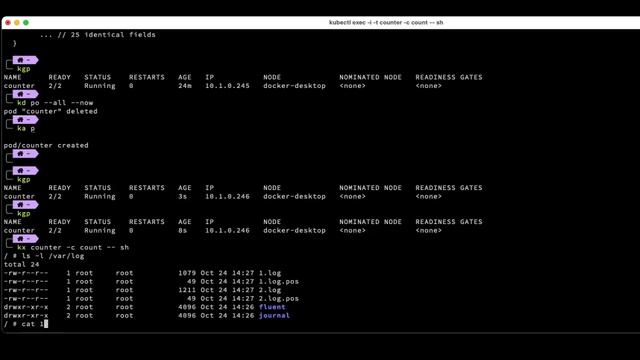Click the age value '24m'
This screenshot has height=360, width=640.
point(185,86)
